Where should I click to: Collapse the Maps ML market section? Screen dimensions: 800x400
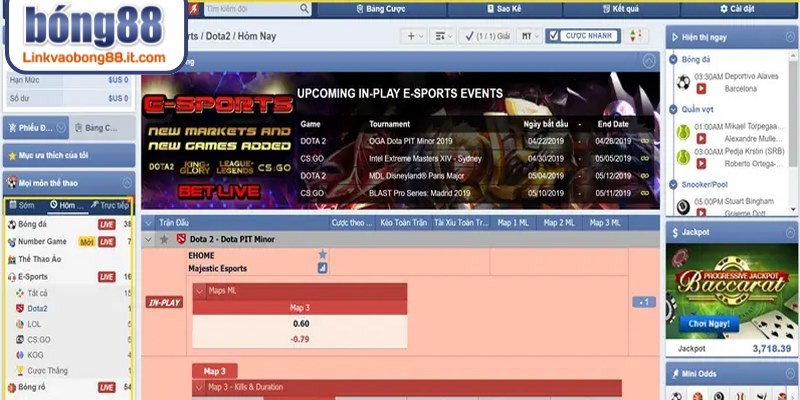click(200, 290)
